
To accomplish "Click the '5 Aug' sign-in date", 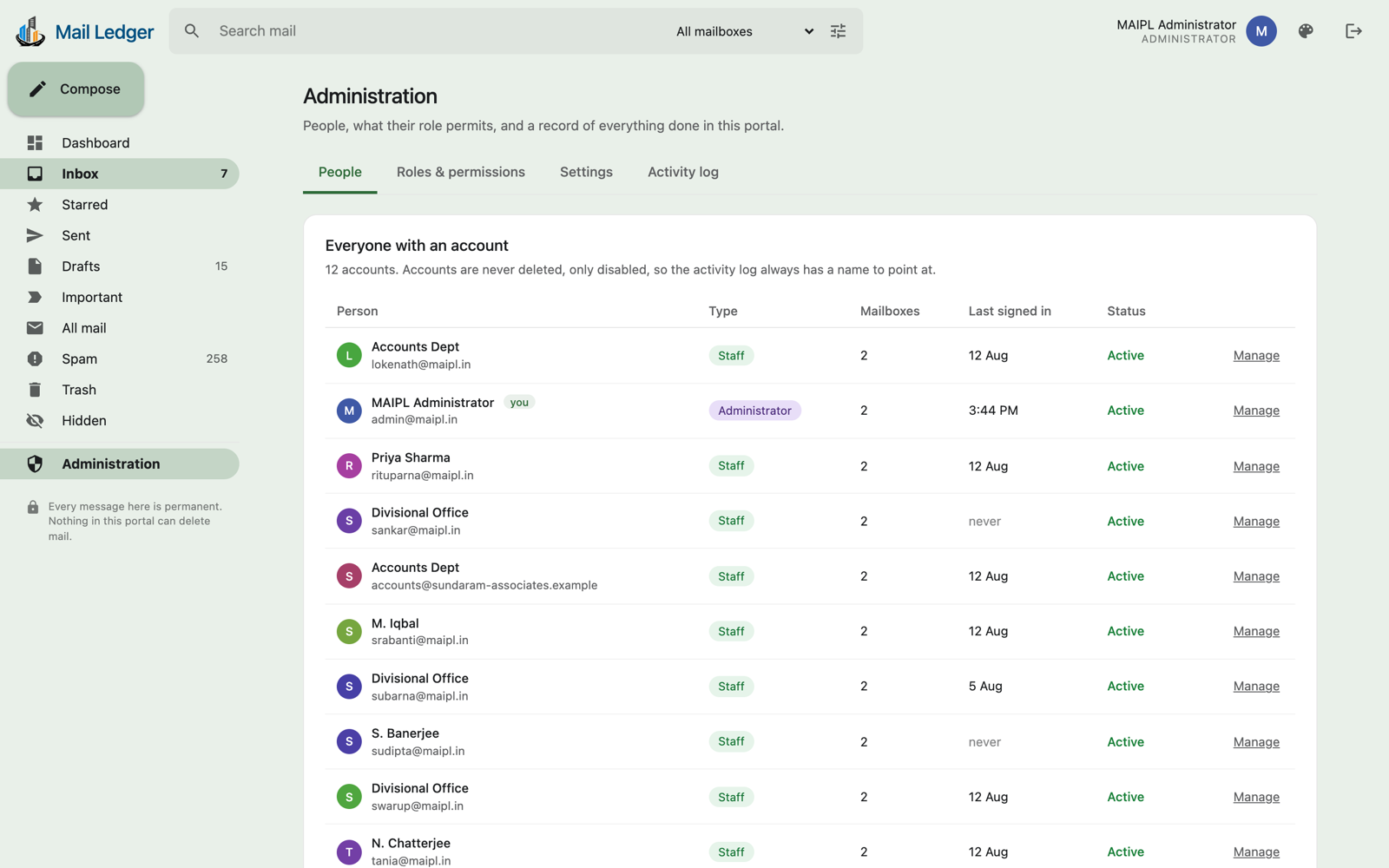I will [x=985, y=686].
